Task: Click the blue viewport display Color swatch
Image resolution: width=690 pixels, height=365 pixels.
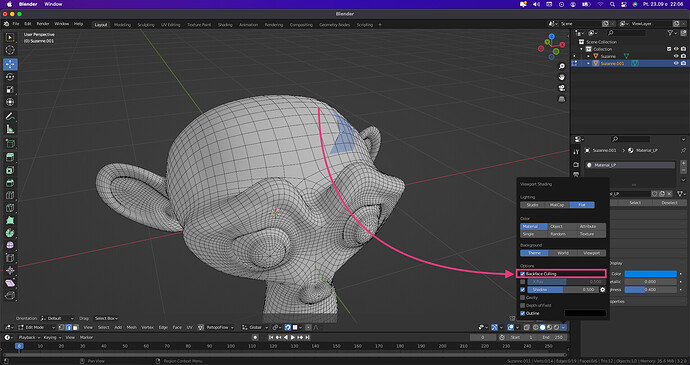Action: [x=650, y=274]
